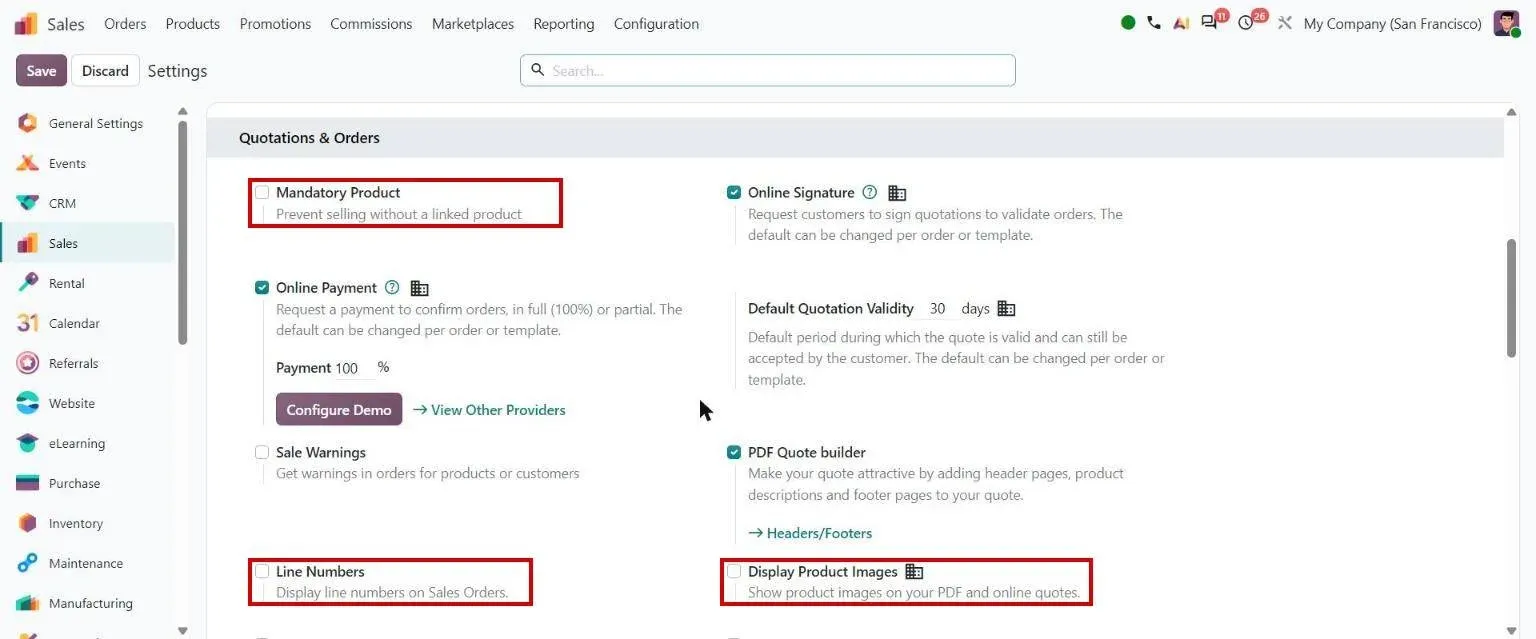Click the Configure Demo button
The image size is (1536, 639).
point(339,409)
